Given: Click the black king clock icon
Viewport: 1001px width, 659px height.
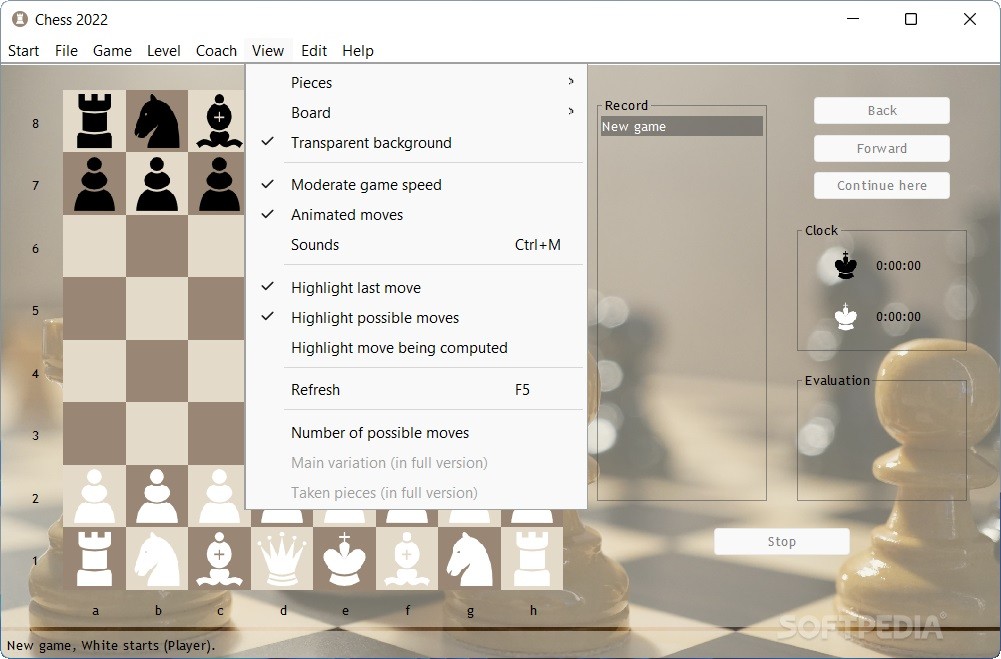Looking at the screenshot, I should (x=846, y=265).
